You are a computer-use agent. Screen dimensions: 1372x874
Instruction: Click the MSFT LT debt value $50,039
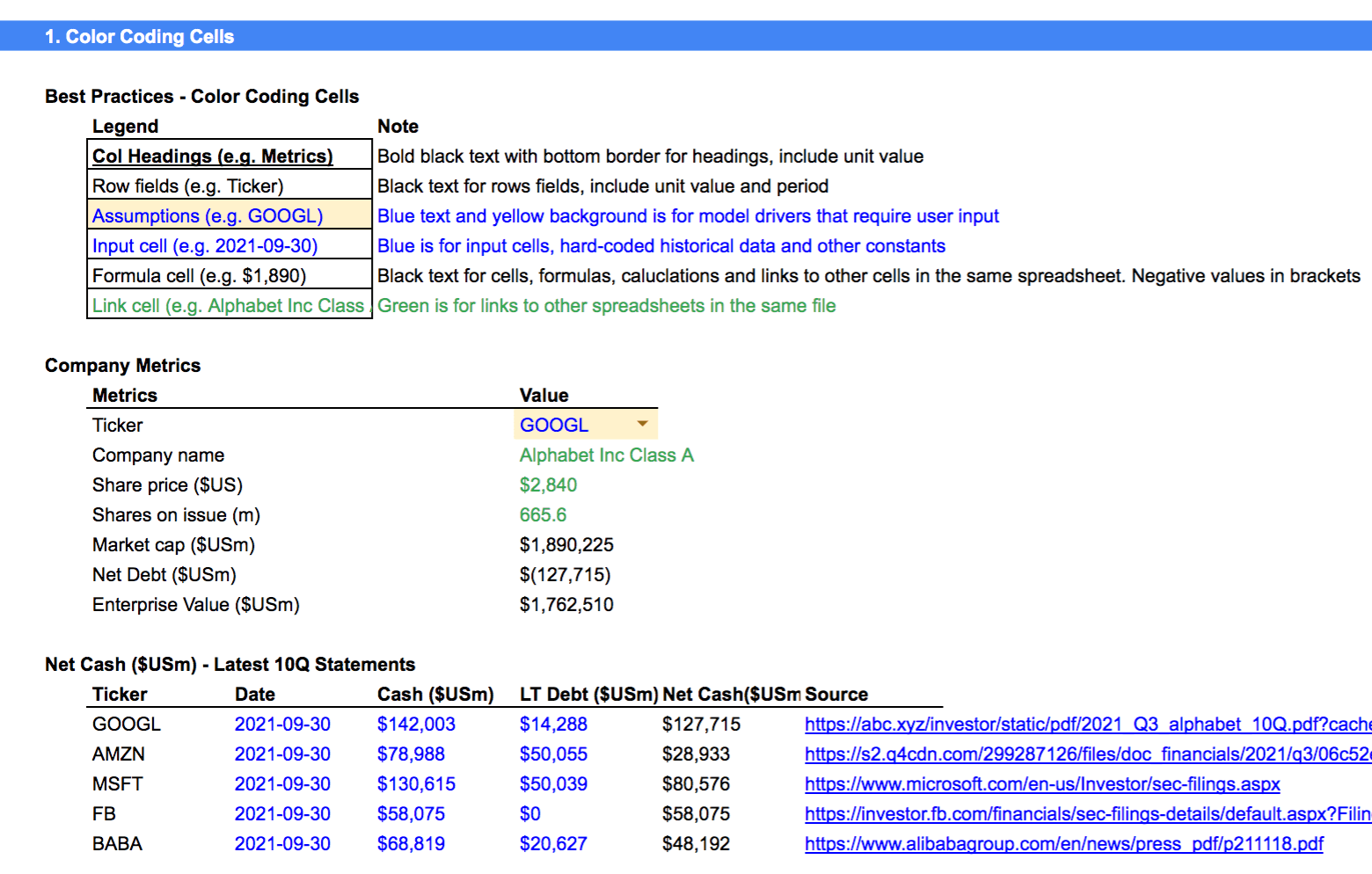[x=553, y=784]
